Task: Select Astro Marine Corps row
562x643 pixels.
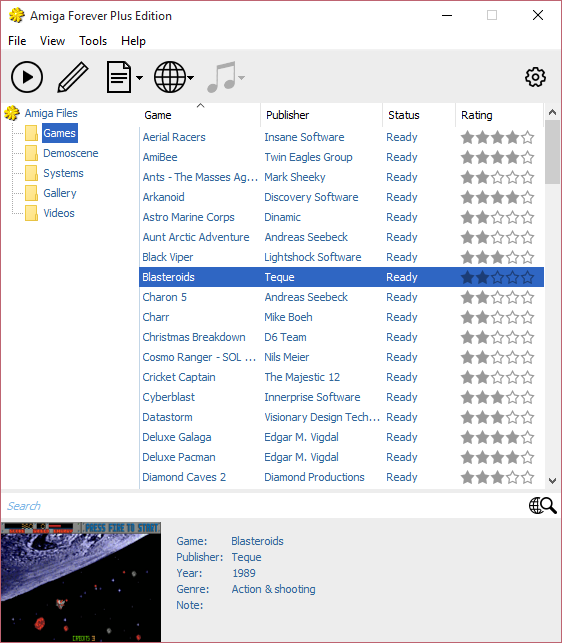Action: point(342,217)
